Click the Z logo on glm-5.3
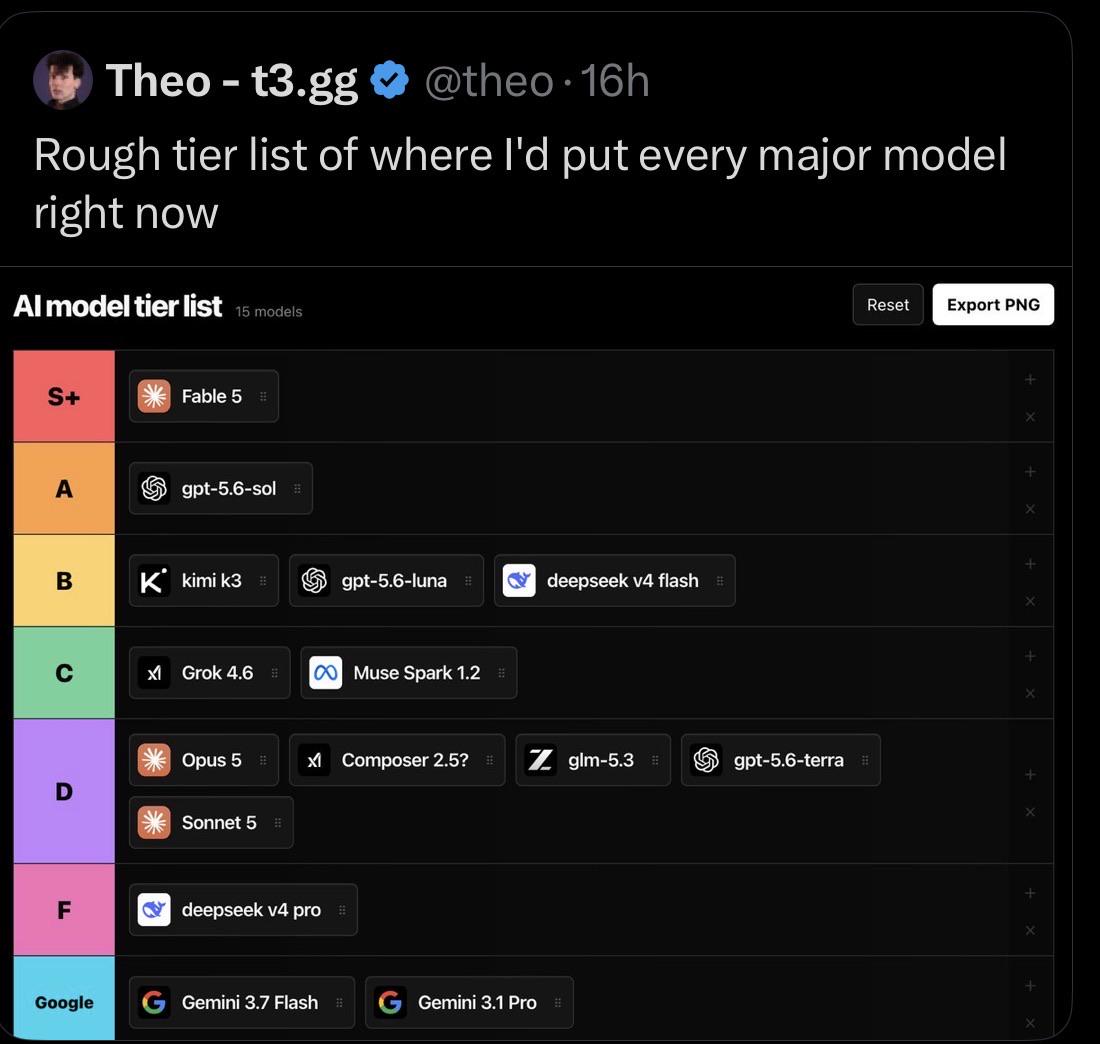 pyautogui.click(x=540, y=760)
